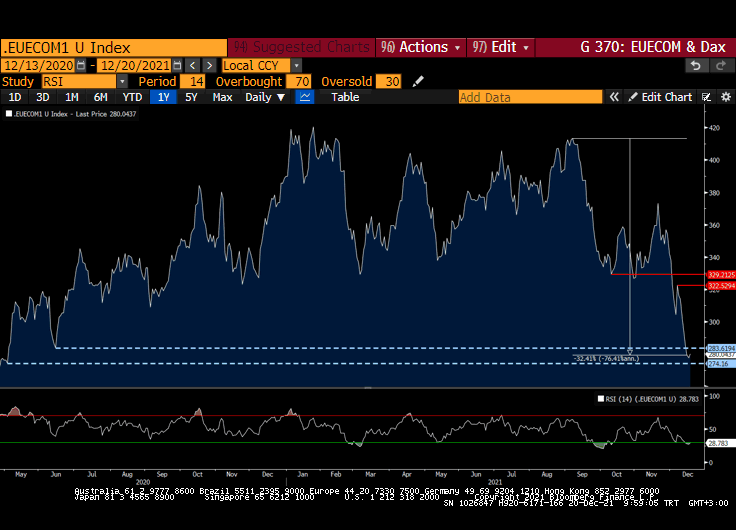
Task: Select the Max time range tab
Action: coord(222,97)
